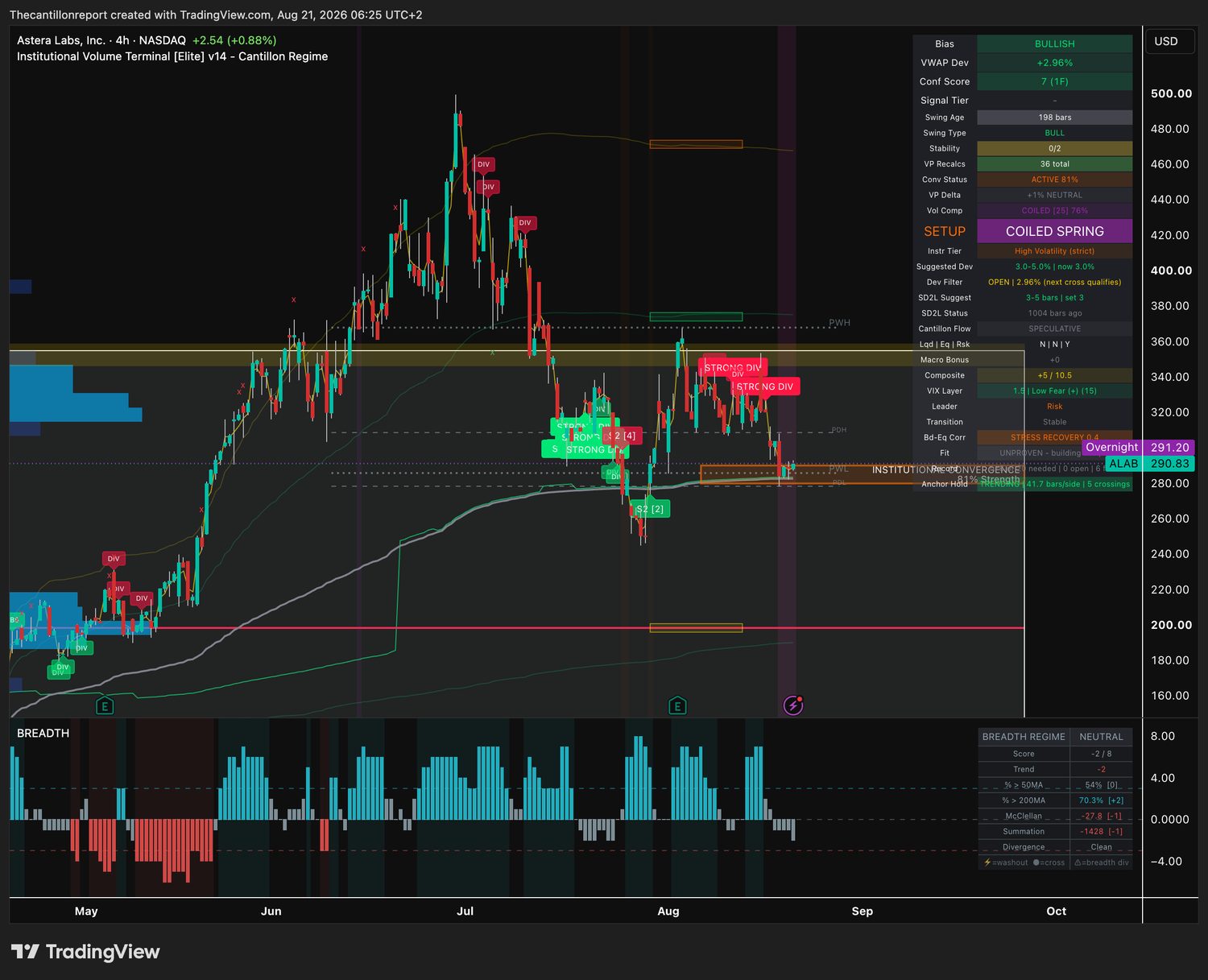1208x980 pixels.
Task: Select the Breadth Regime NEUTRAL value
Action: [1101, 737]
